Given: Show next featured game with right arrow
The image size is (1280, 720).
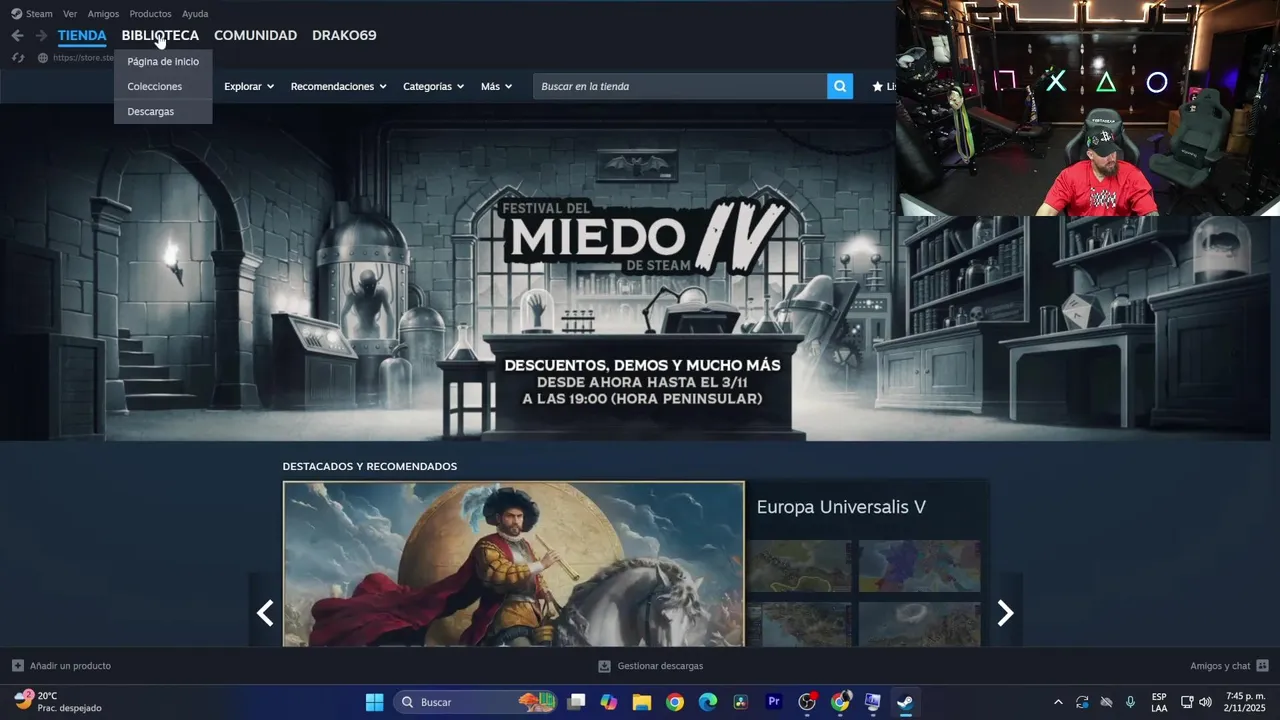Looking at the screenshot, I should (1006, 613).
